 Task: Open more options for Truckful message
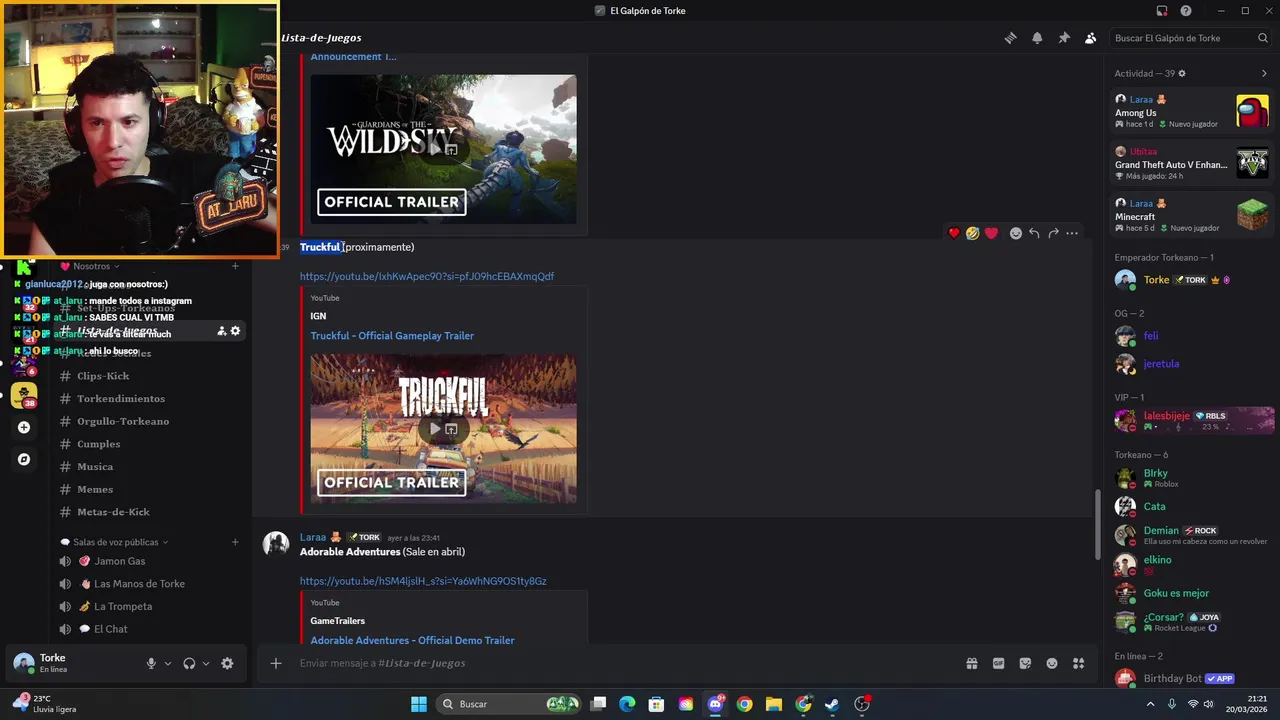[1072, 233]
